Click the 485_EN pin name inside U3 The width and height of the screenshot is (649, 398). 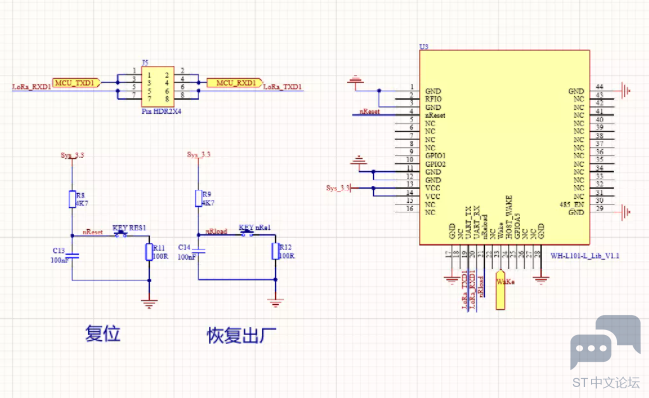click(x=572, y=204)
